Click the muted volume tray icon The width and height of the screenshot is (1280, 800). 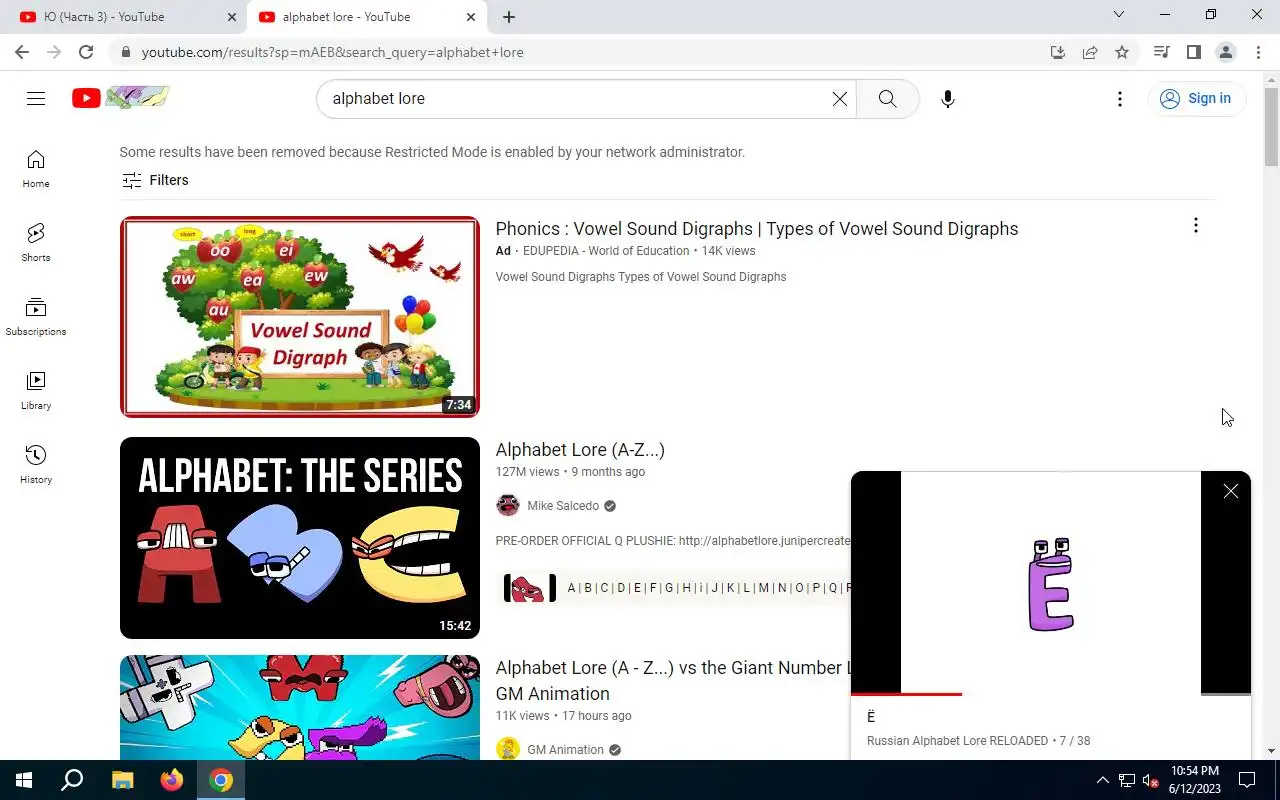pos(1150,780)
